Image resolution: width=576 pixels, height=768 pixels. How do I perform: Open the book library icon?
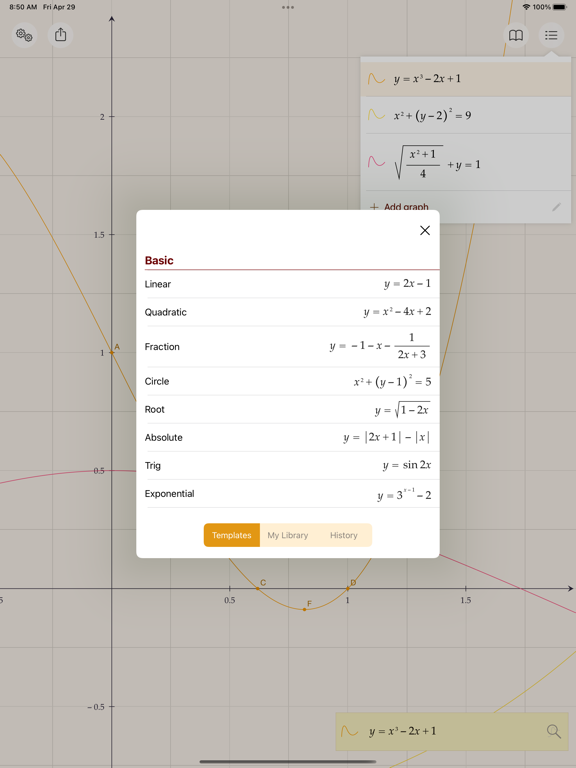click(x=516, y=35)
